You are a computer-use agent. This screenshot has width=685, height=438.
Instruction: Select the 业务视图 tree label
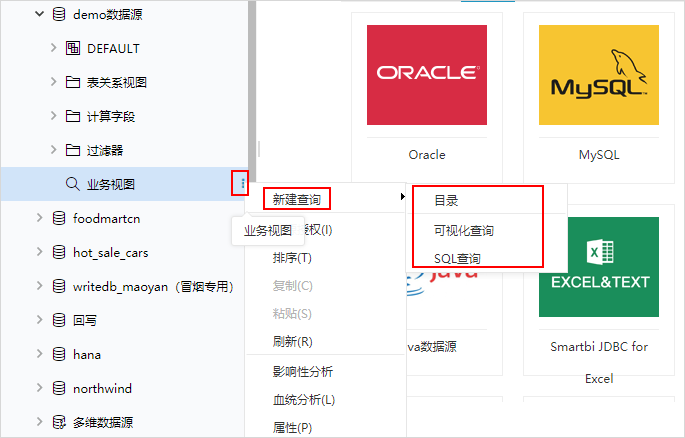tap(111, 184)
